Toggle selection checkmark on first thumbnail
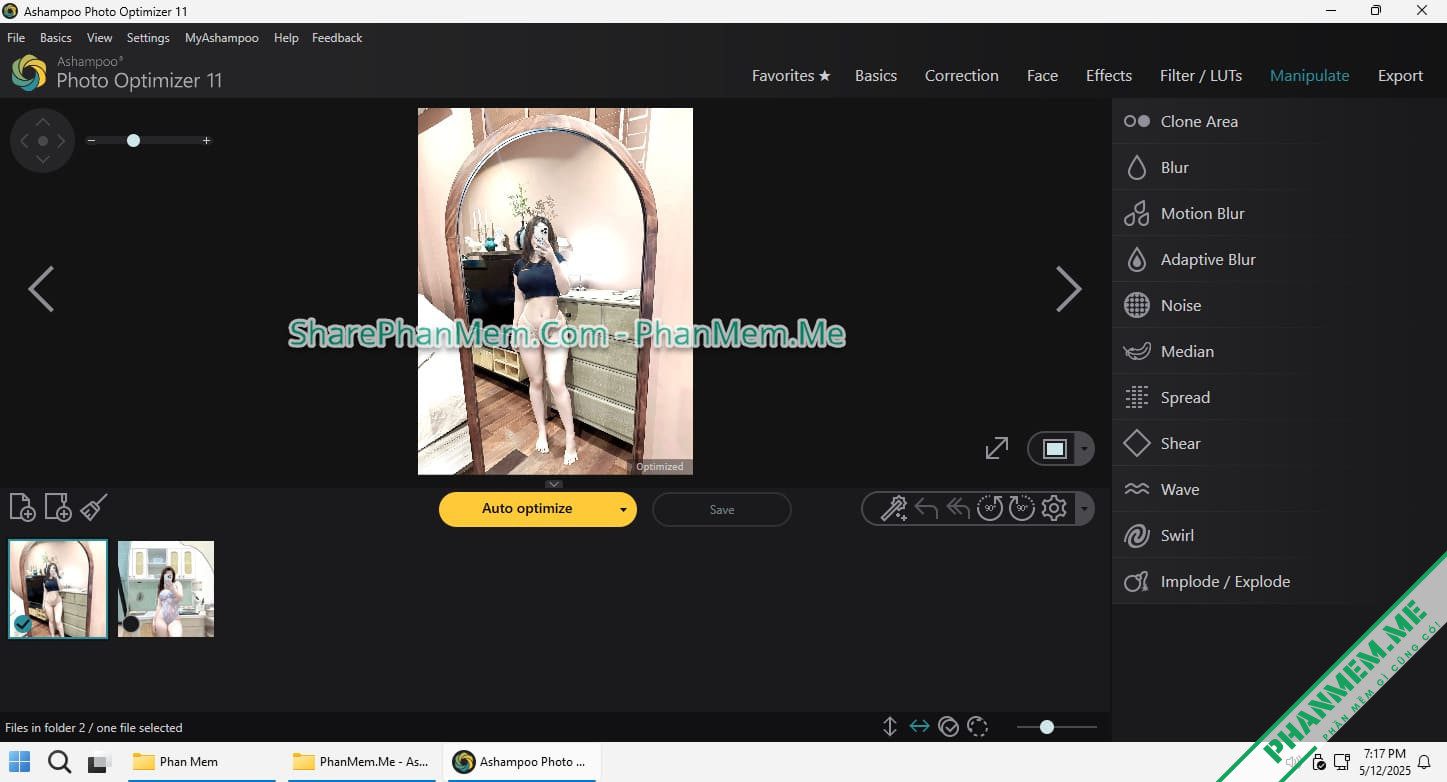The height and width of the screenshot is (782, 1447). [23, 624]
